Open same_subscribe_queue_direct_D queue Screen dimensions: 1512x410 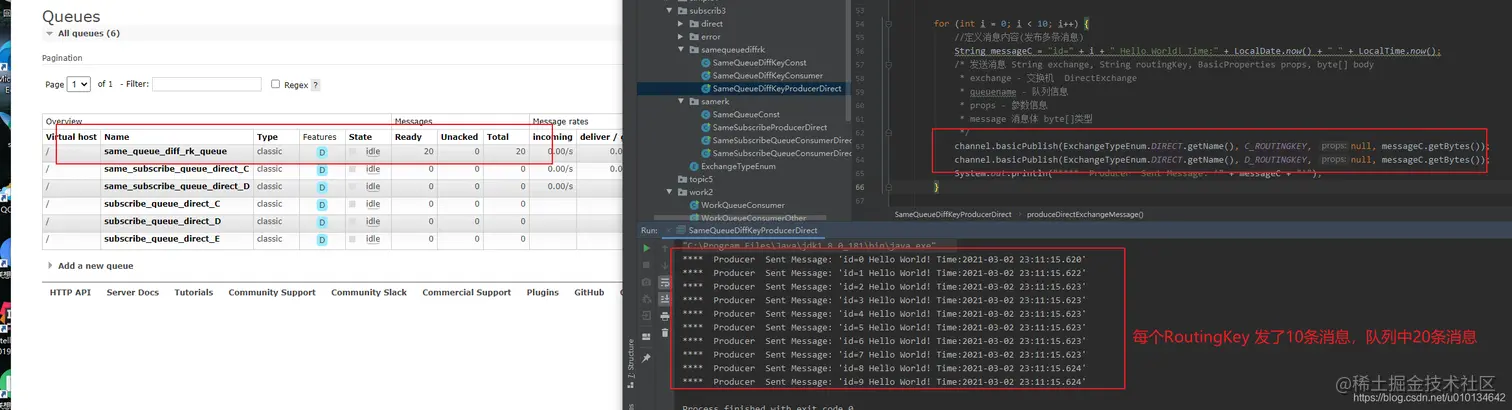[x=177, y=187]
